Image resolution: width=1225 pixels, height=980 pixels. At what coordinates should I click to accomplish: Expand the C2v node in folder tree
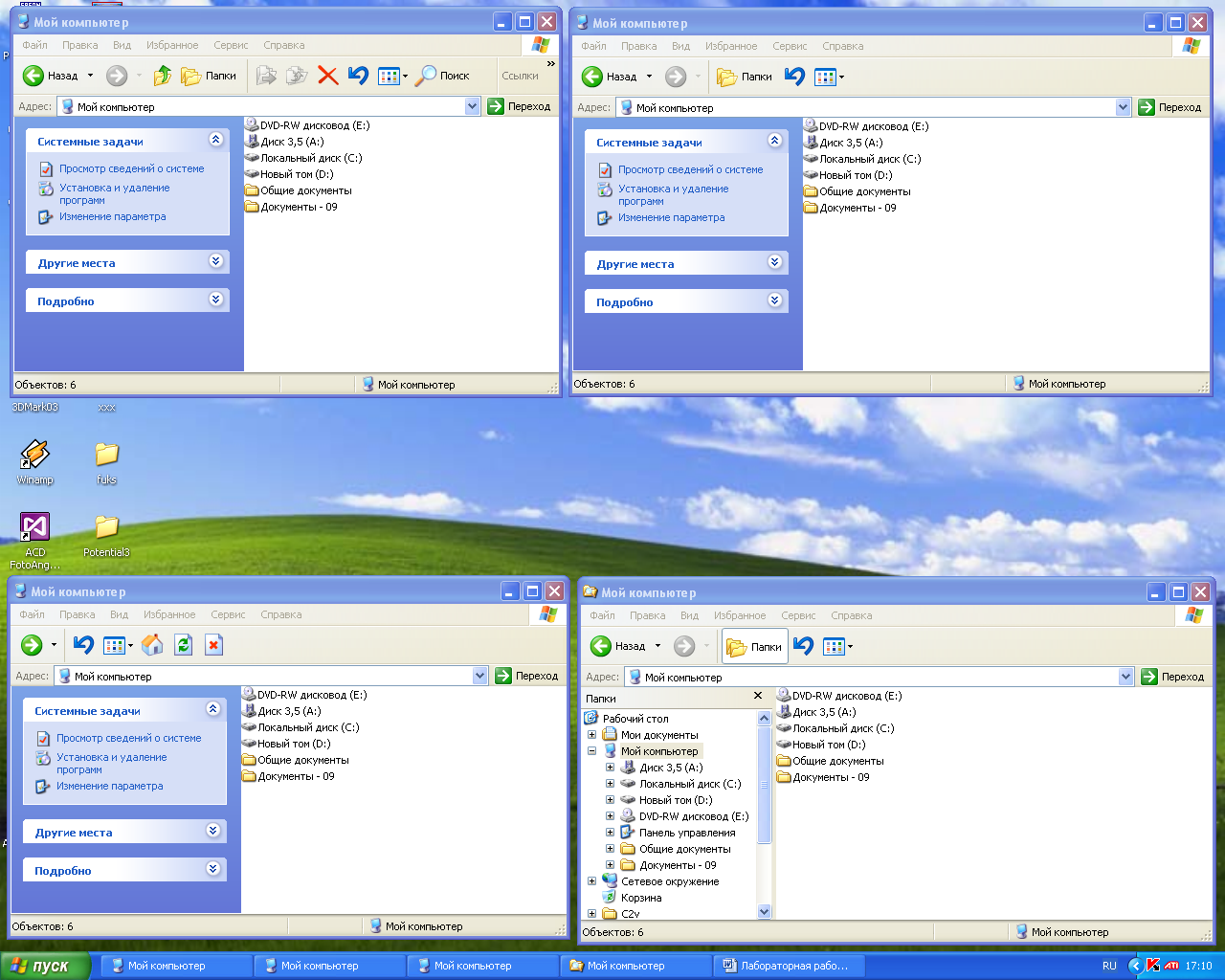pos(591,914)
